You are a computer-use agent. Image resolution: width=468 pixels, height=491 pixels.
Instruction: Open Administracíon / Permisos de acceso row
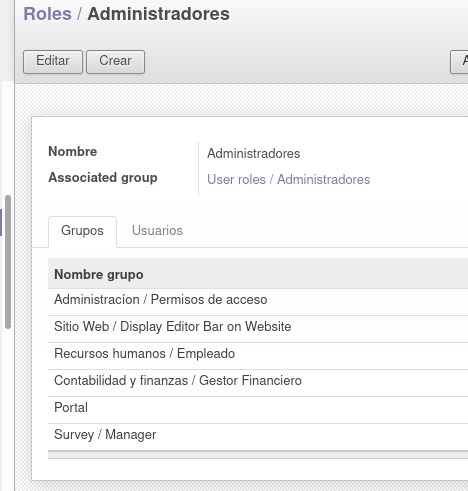tap(258, 300)
